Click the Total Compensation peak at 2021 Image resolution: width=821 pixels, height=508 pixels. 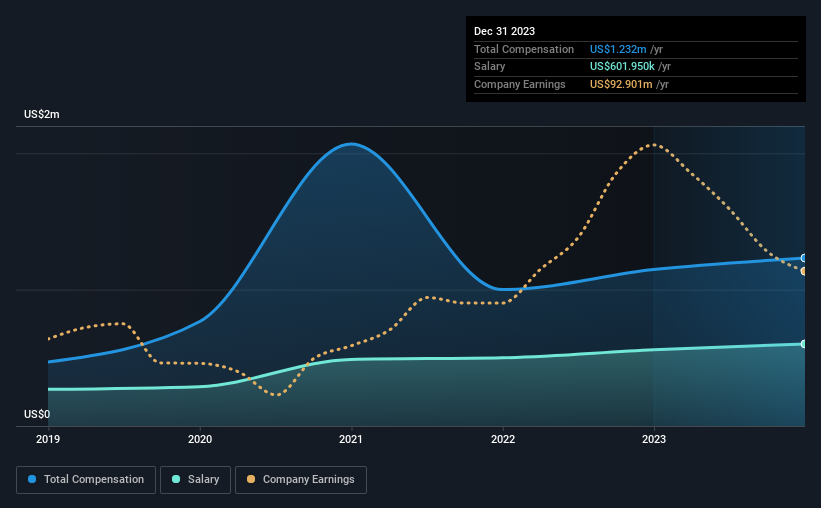(x=351, y=143)
